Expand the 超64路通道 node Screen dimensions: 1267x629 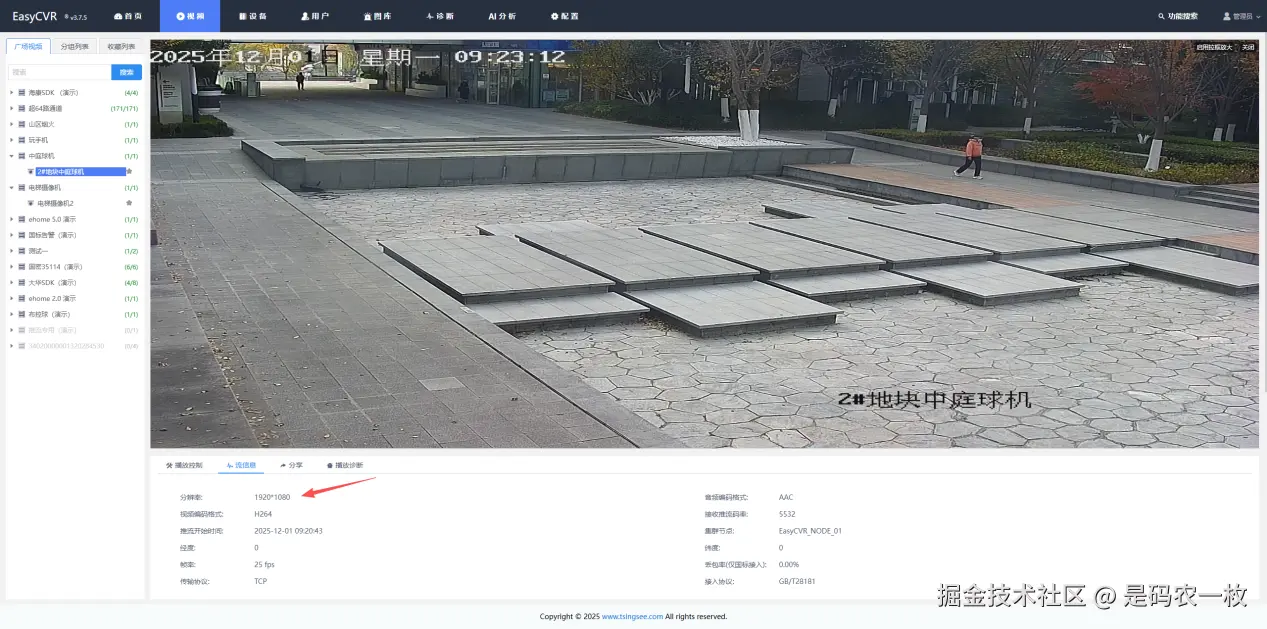point(11,108)
